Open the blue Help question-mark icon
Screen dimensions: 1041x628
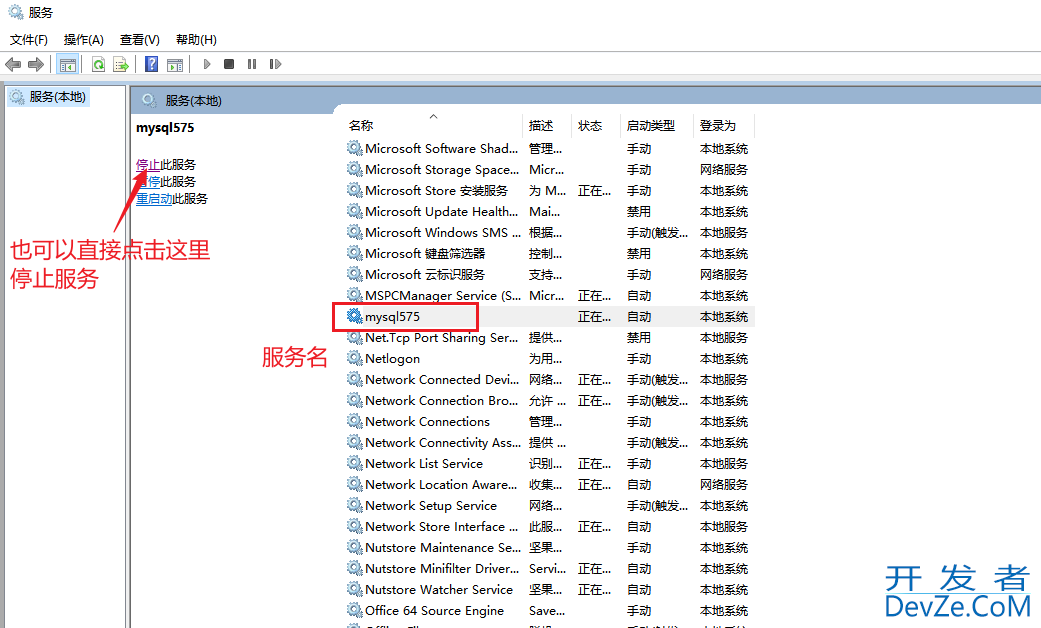coord(151,64)
